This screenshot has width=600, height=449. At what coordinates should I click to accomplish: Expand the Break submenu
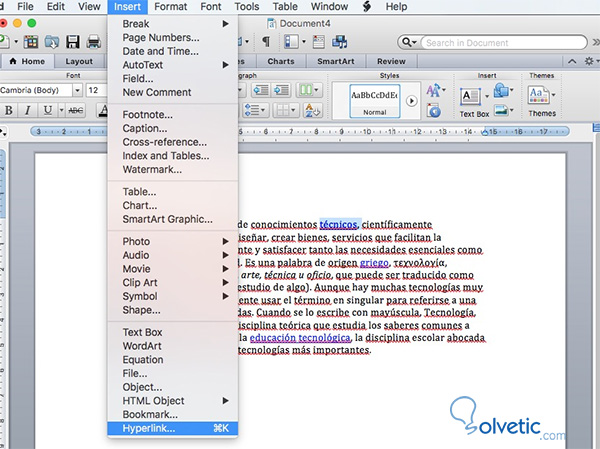click(x=173, y=24)
